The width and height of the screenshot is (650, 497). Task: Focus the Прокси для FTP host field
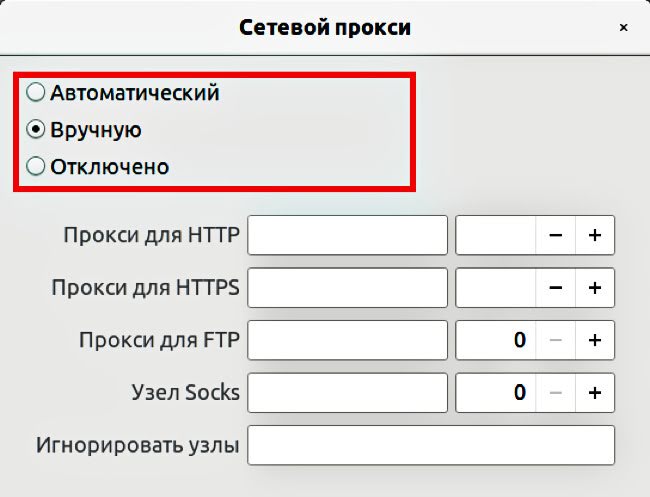pyautogui.click(x=347, y=340)
